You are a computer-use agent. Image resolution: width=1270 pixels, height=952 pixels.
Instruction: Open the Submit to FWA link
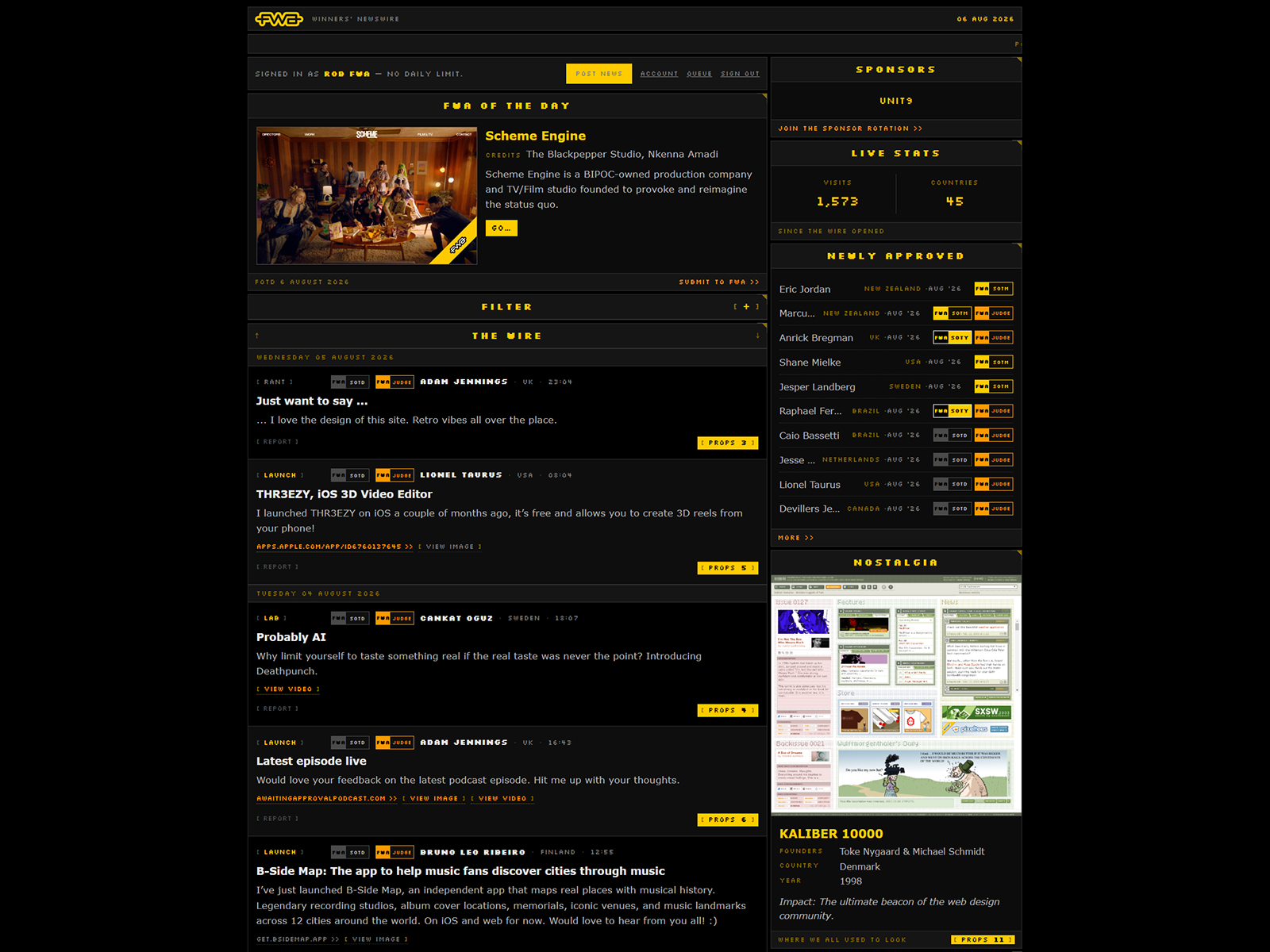tap(719, 282)
